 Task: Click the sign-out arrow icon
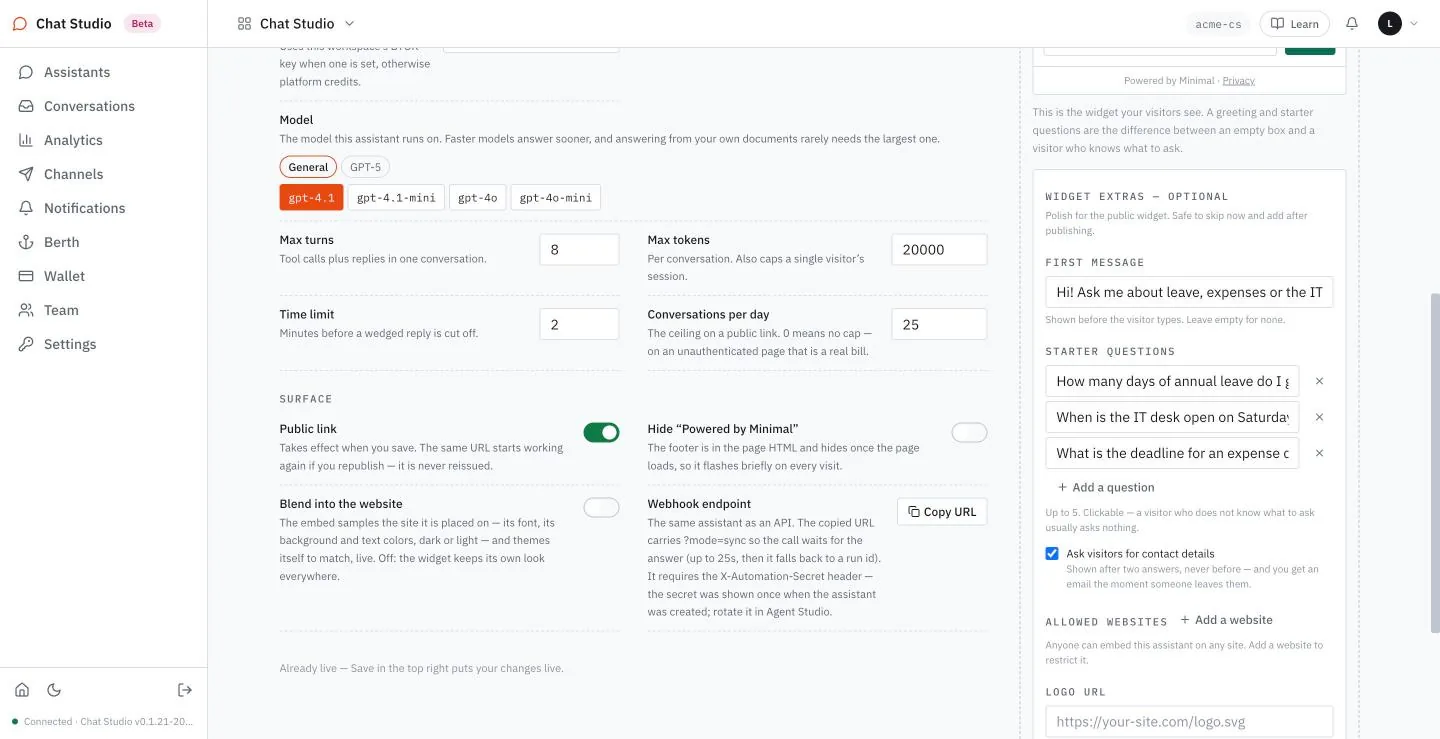point(185,690)
